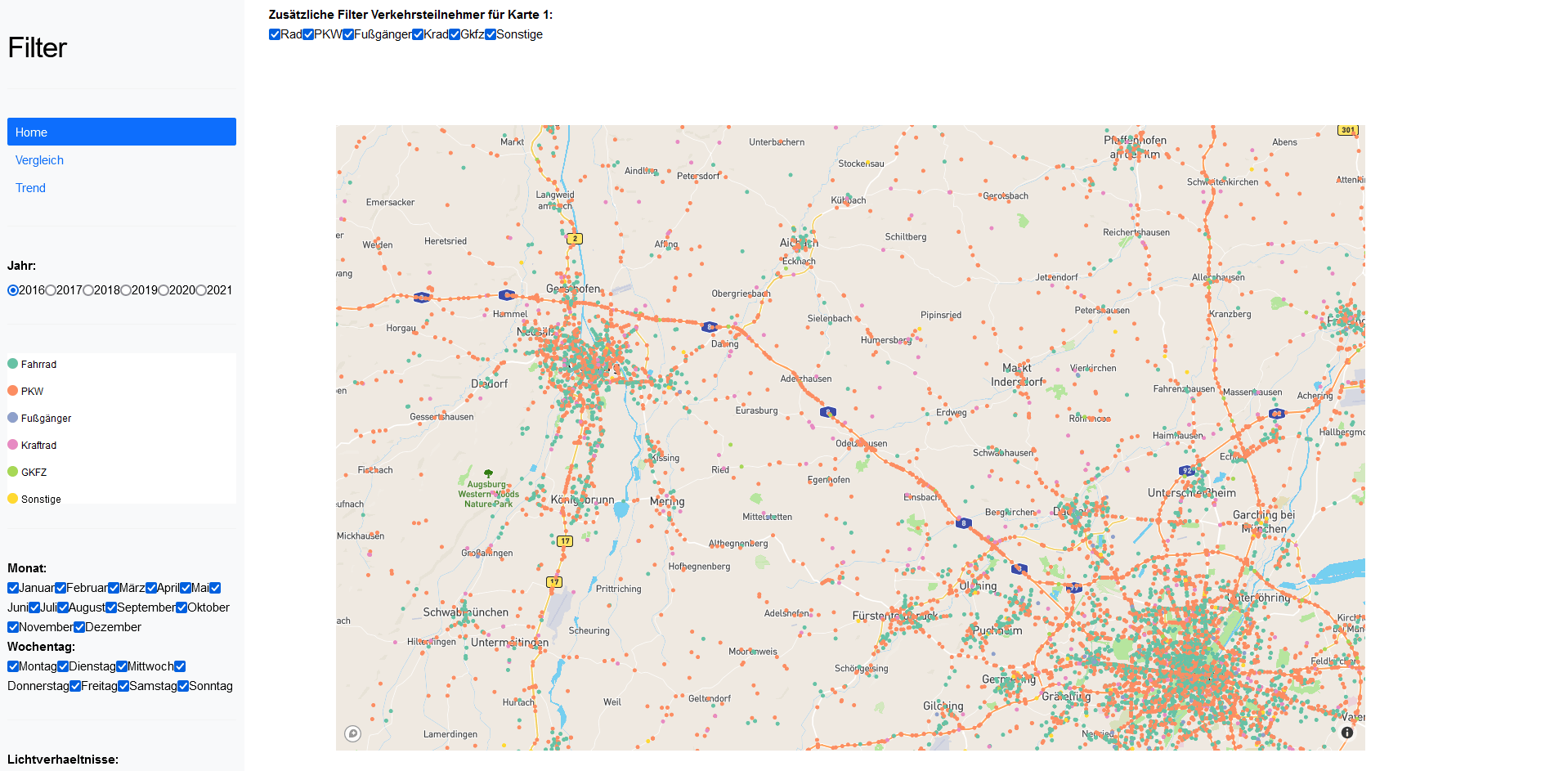Toggle PKW trace in the legend
1568x771 pixels.
(x=26, y=391)
